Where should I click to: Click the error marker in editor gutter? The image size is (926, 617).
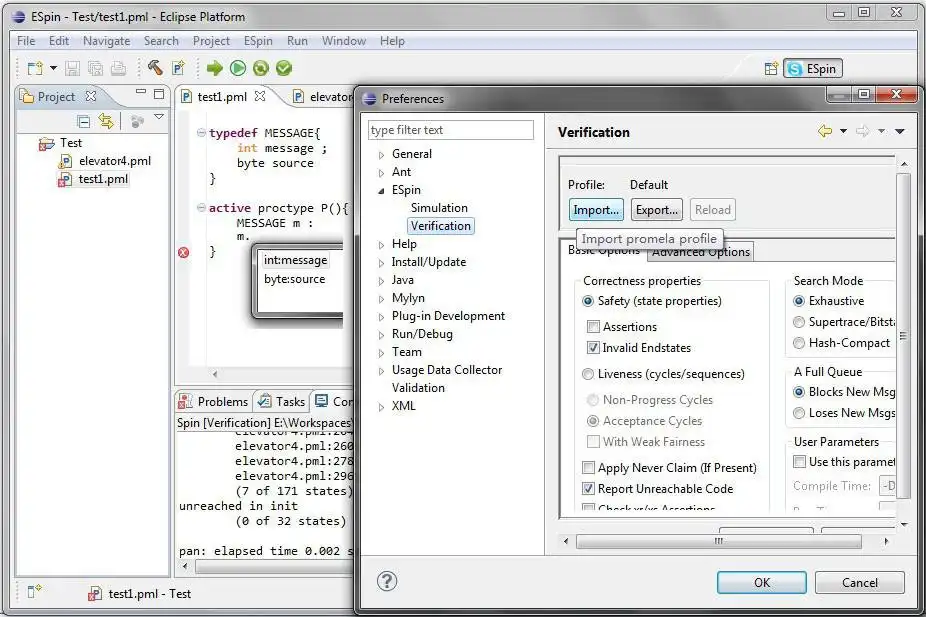(x=184, y=253)
